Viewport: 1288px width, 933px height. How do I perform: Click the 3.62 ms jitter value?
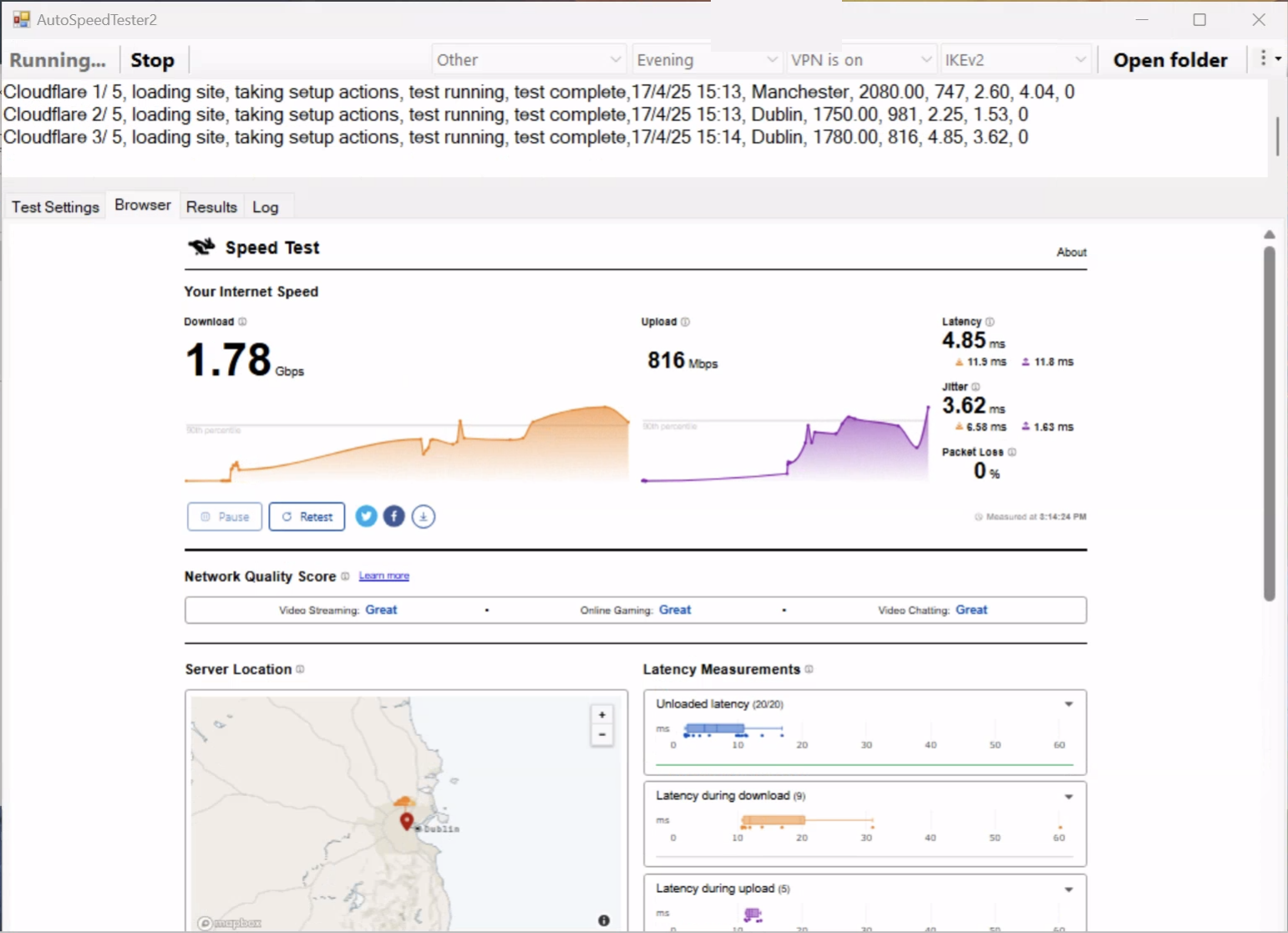pyautogui.click(x=974, y=406)
